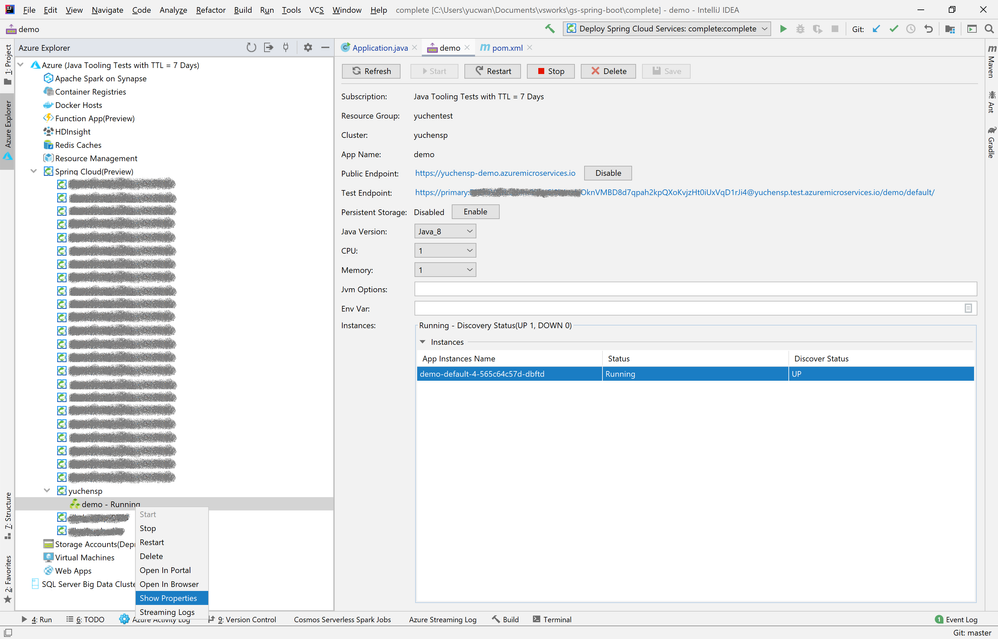The height and width of the screenshot is (639, 998).
Task: Select the Docker Hosts node
Action: 73,105
